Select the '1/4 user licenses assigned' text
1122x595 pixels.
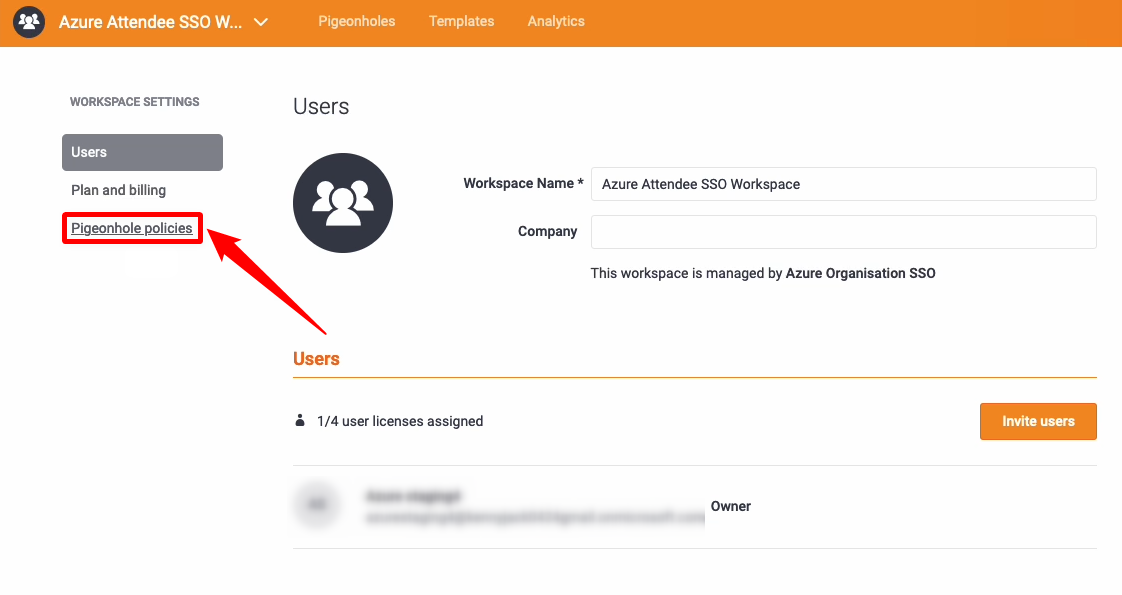pyautogui.click(x=400, y=421)
